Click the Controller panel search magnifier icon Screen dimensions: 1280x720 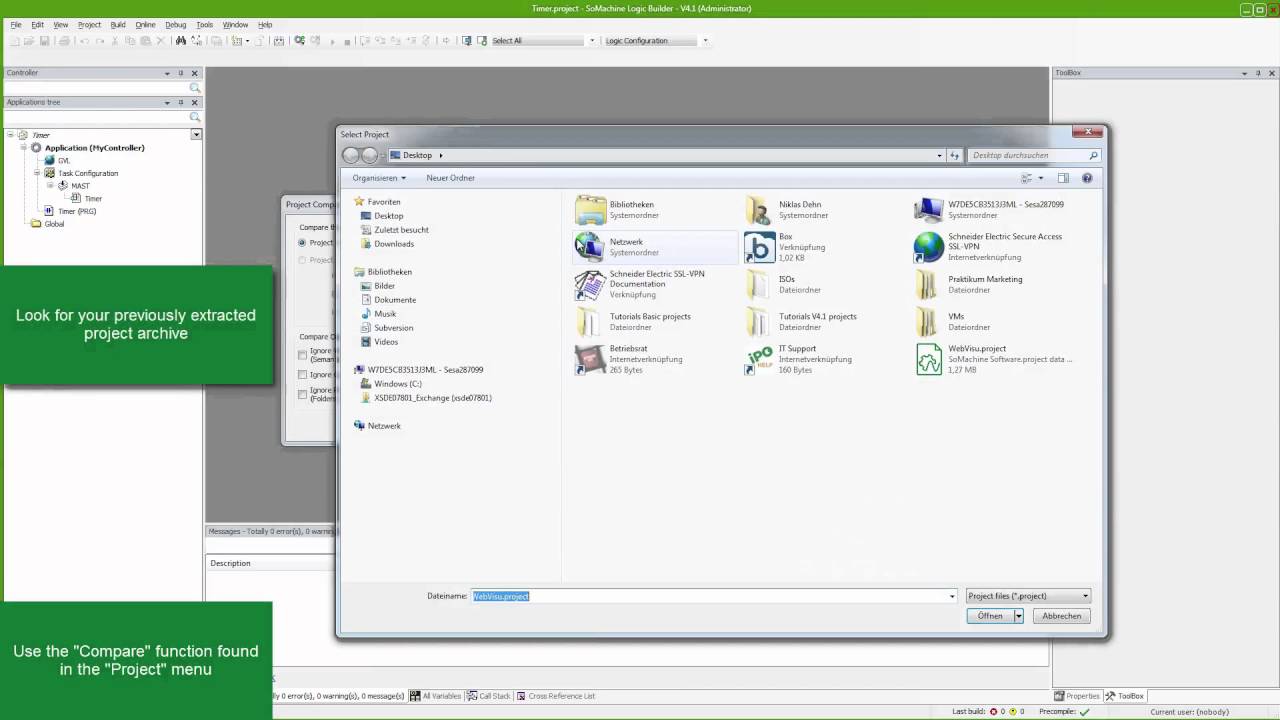tap(195, 88)
